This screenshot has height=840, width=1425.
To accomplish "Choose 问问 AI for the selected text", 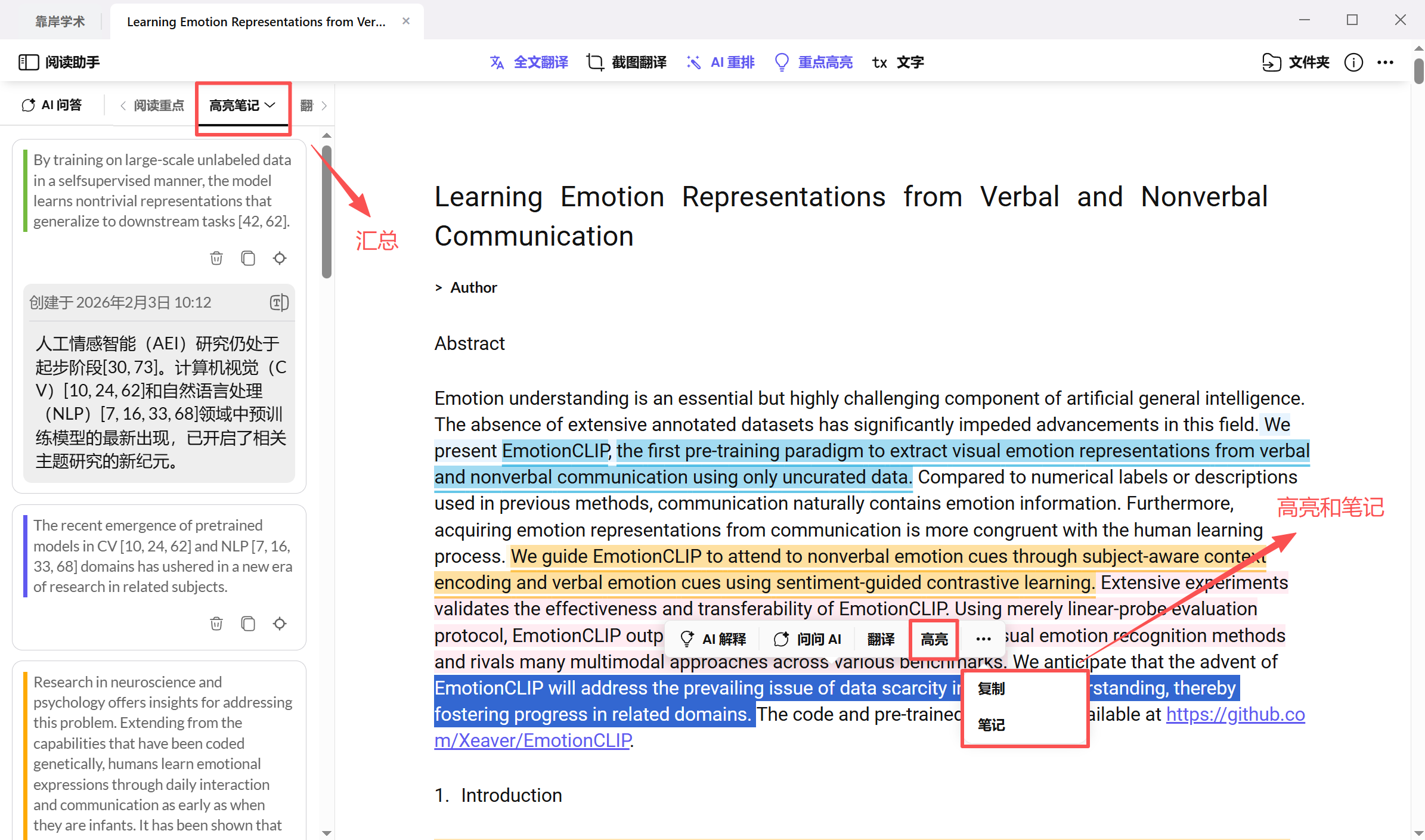I will [807, 639].
